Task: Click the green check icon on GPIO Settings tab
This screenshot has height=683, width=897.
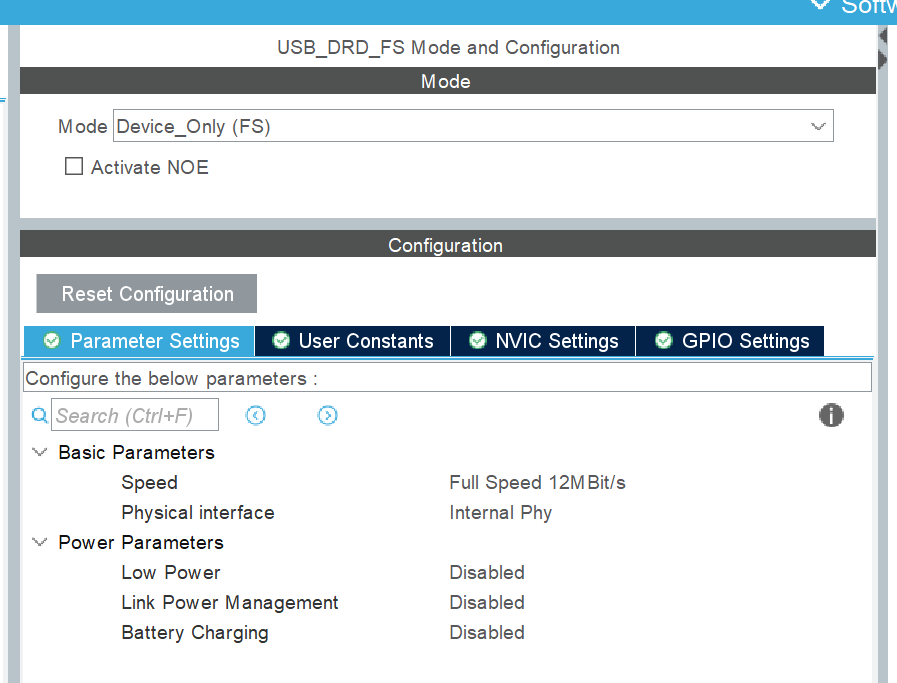Action: pos(663,341)
